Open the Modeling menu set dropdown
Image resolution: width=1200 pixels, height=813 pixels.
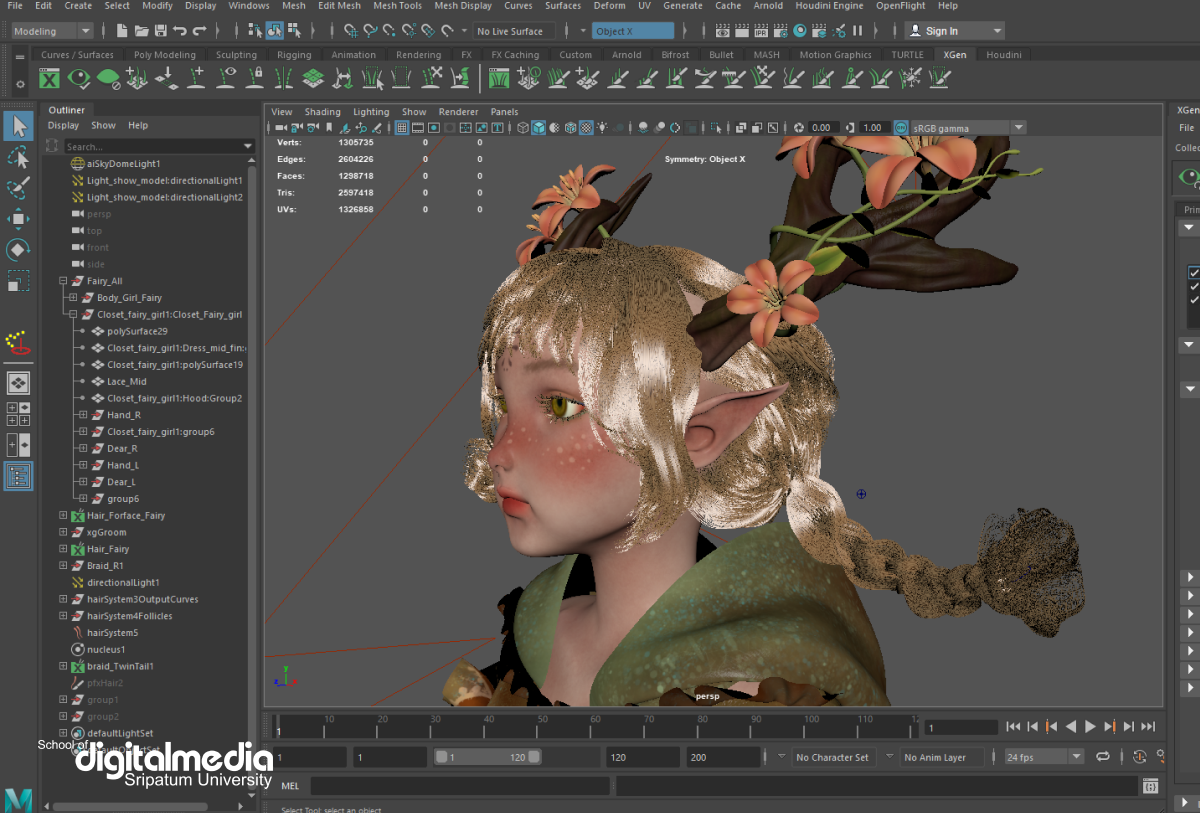(53, 31)
